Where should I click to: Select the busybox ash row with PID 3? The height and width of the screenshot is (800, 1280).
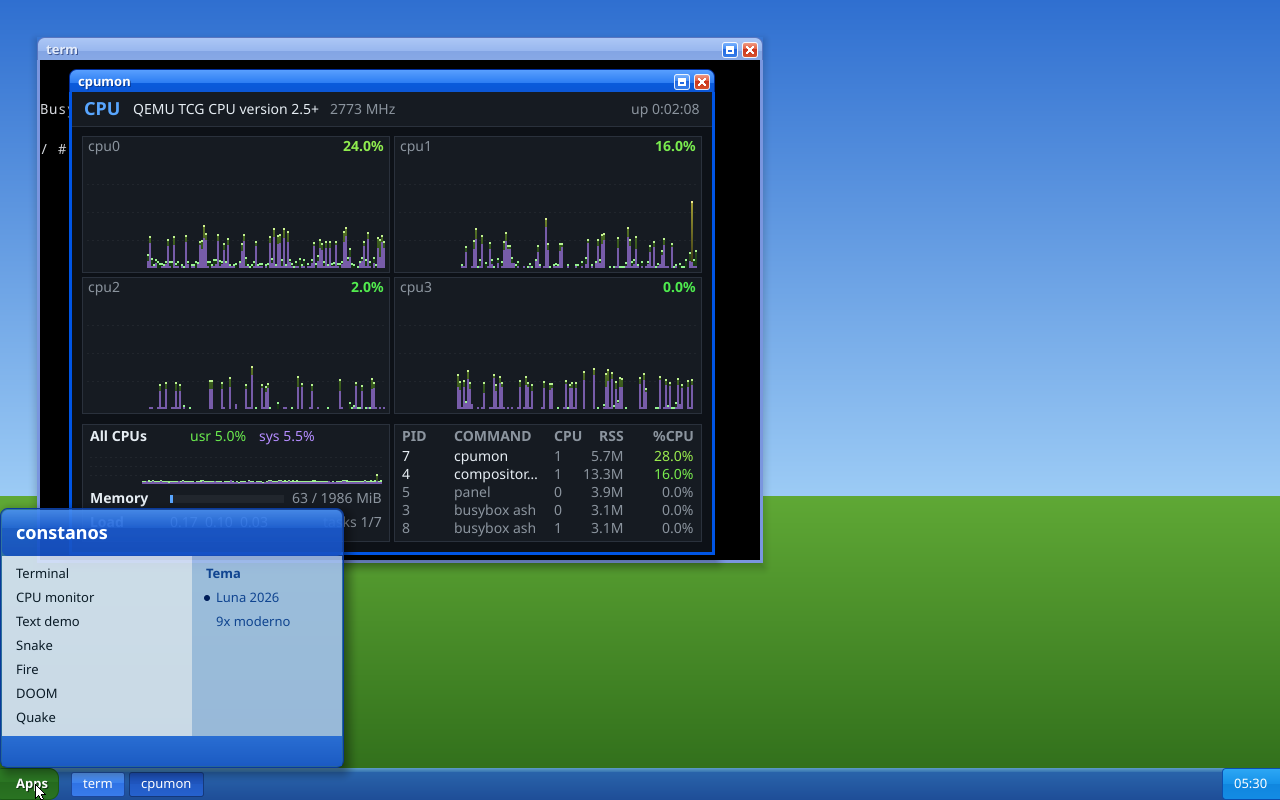coord(548,510)
